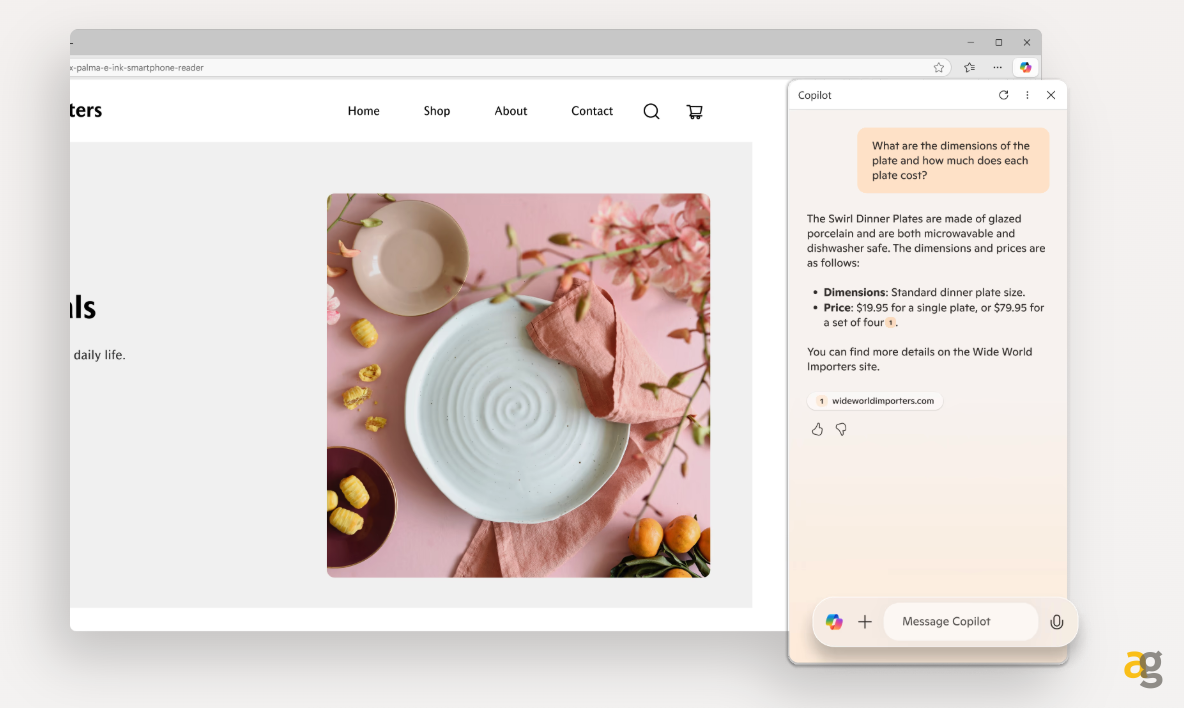This screenshot has height=708, width=1184.
Task: Click the 'Price' bullet text
Action: click(x=934, y=315)
